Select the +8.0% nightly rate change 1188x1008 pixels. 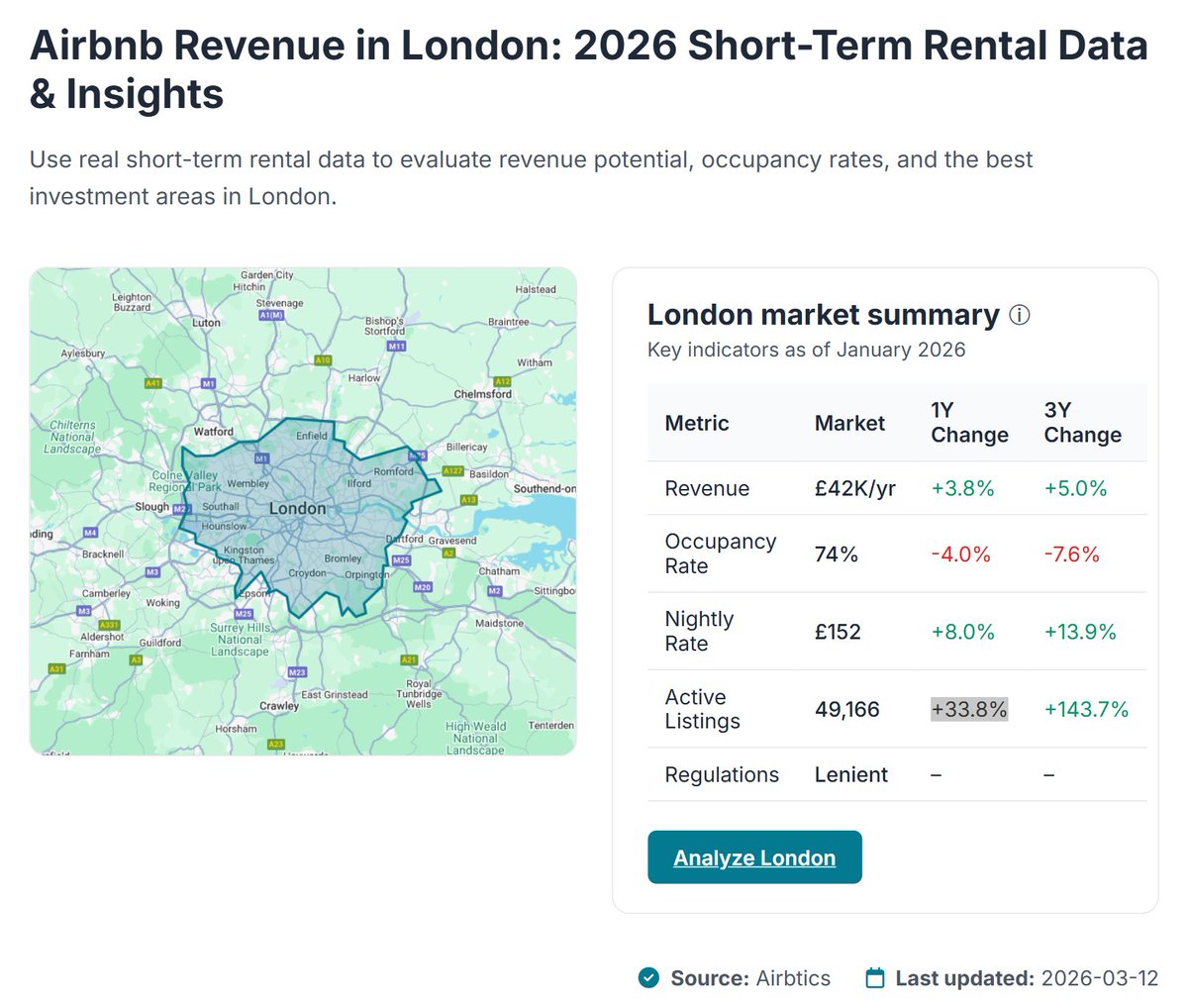coord(962,632)
